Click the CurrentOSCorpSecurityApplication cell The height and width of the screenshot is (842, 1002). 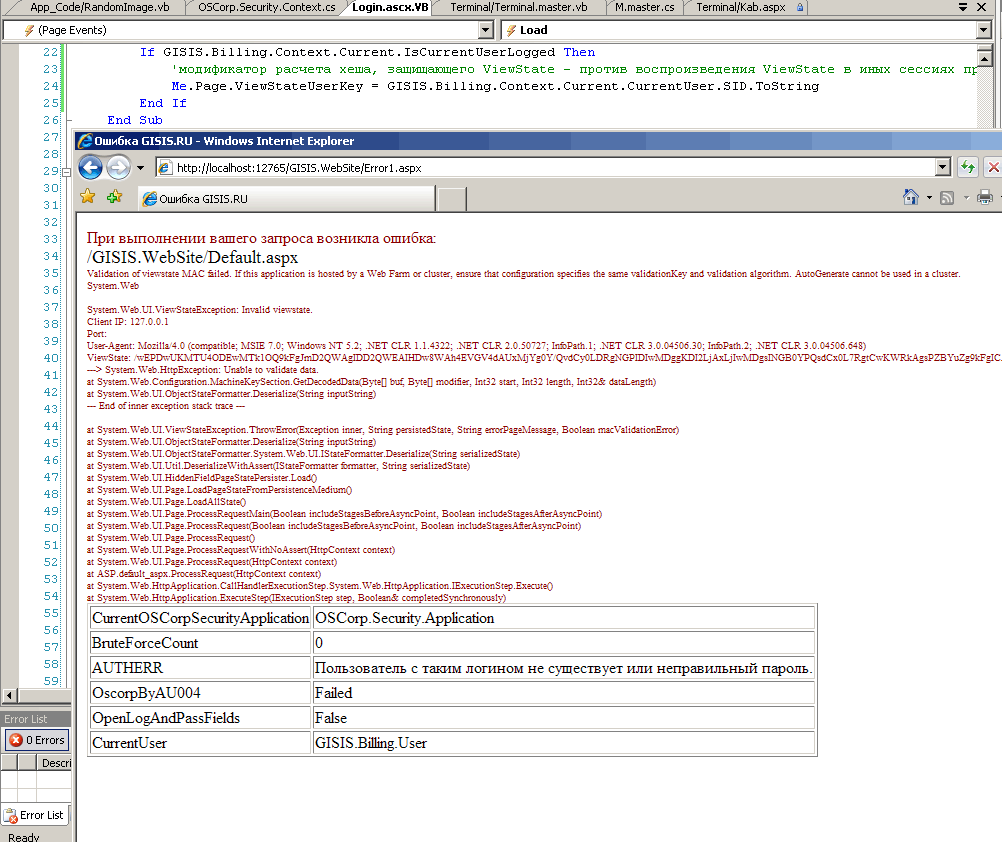(200, 618)
